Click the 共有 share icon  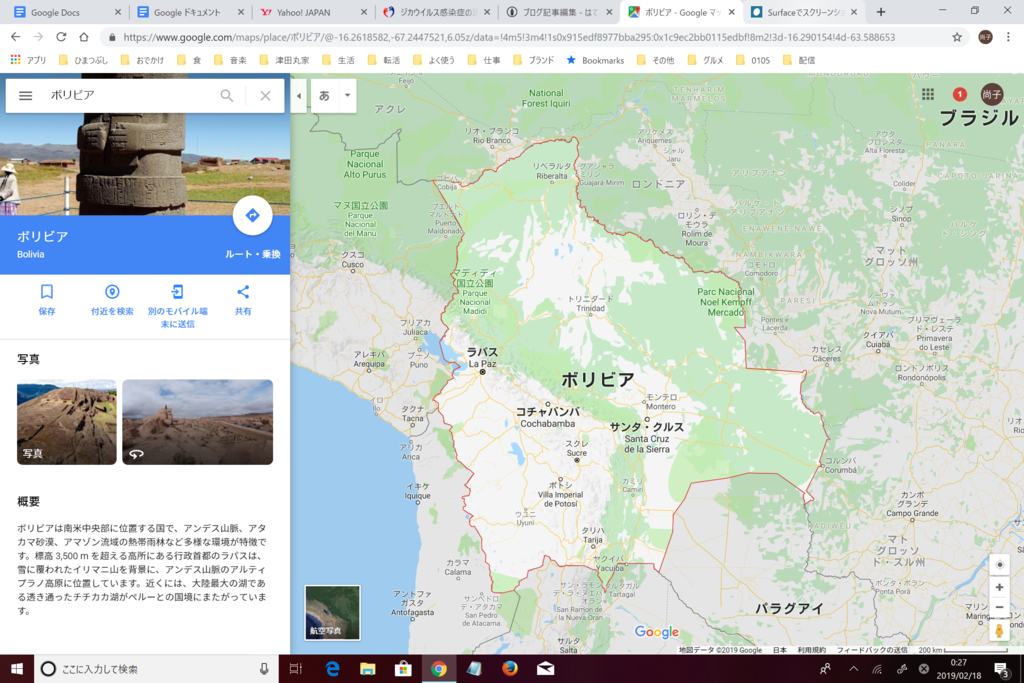(x=243, y=292)
